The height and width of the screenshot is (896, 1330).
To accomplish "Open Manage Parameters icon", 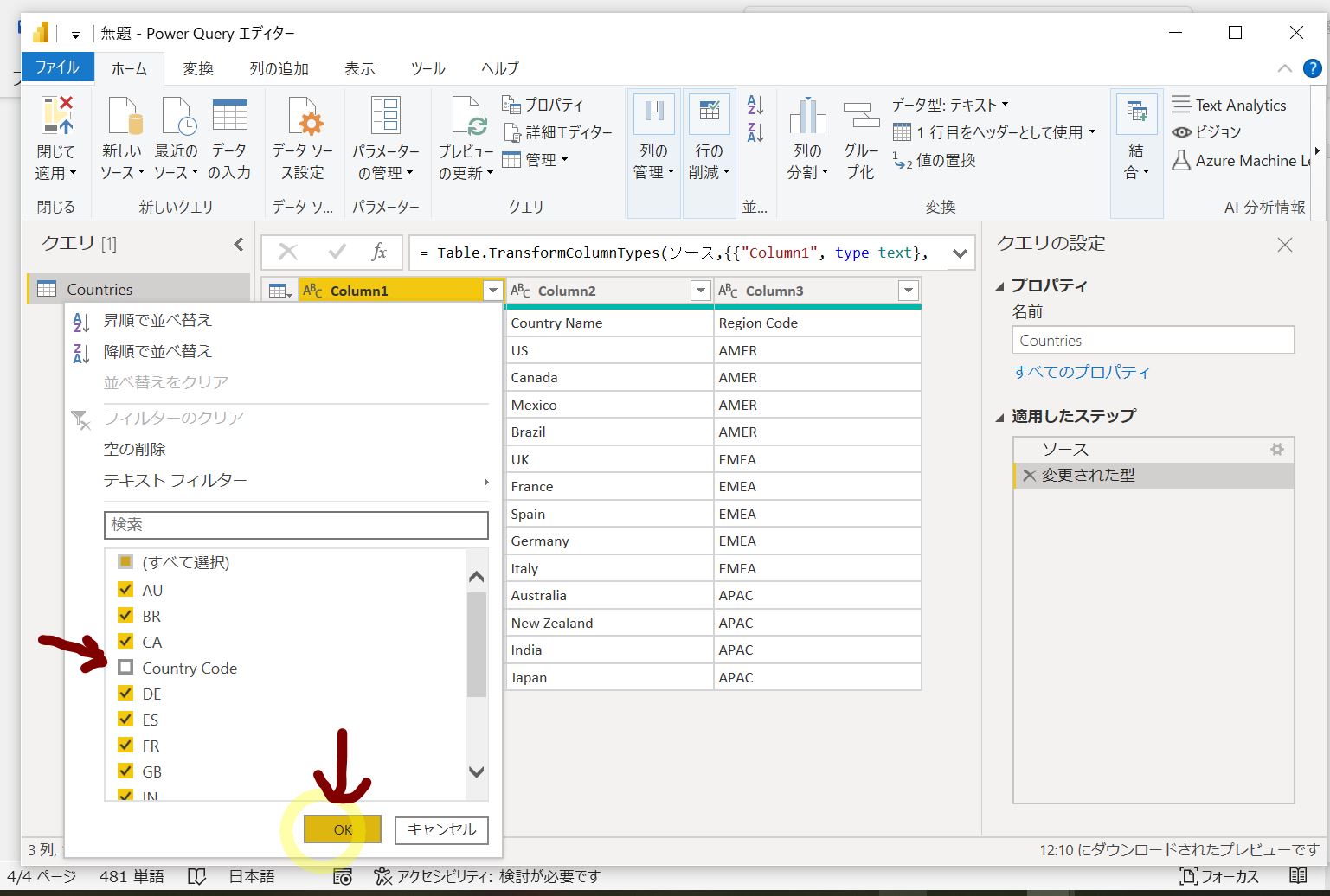I will click(386, 116).
